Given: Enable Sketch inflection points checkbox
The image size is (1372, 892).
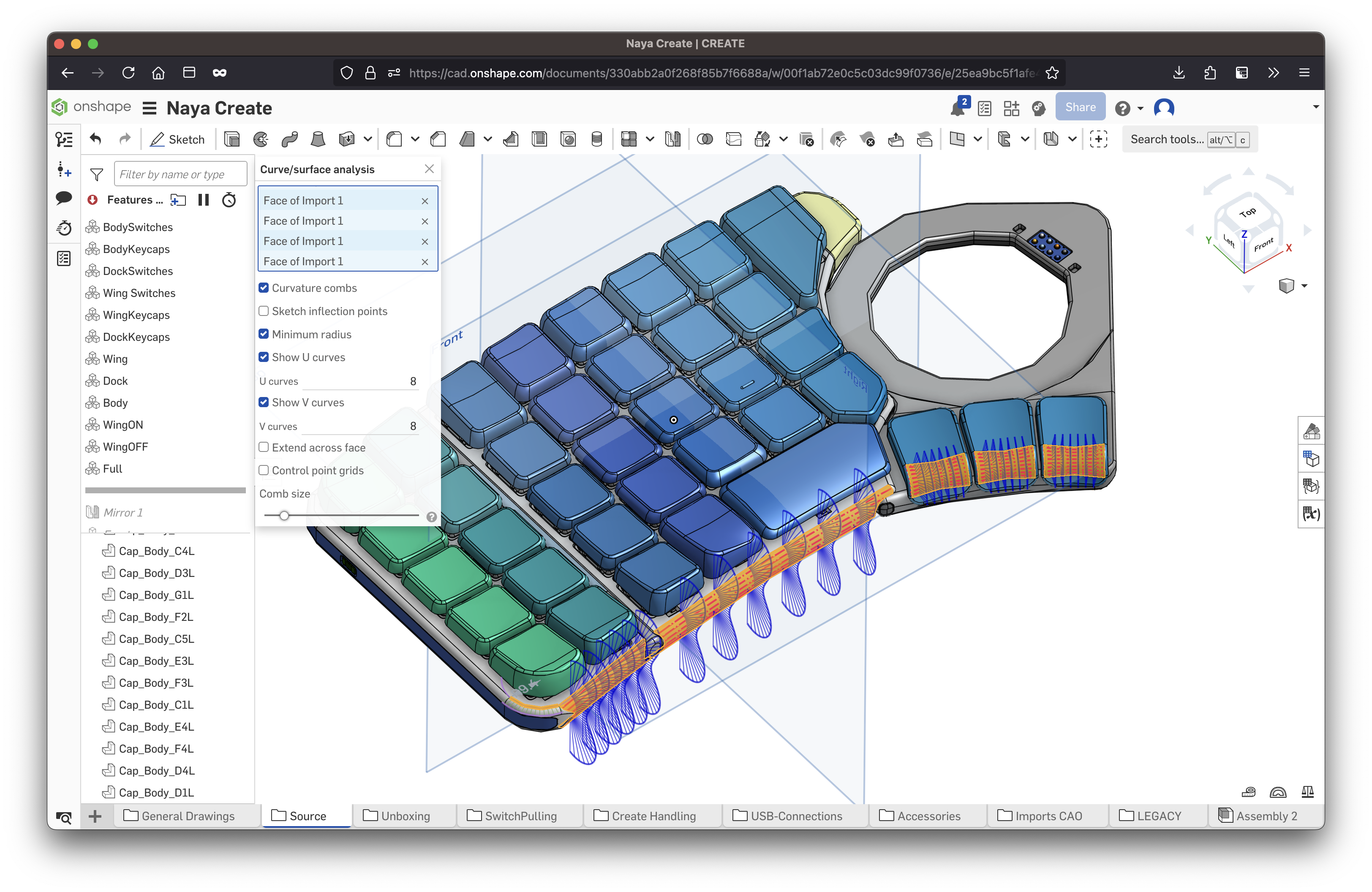Looking at the screenshot, I should click(x=264, y=311).
